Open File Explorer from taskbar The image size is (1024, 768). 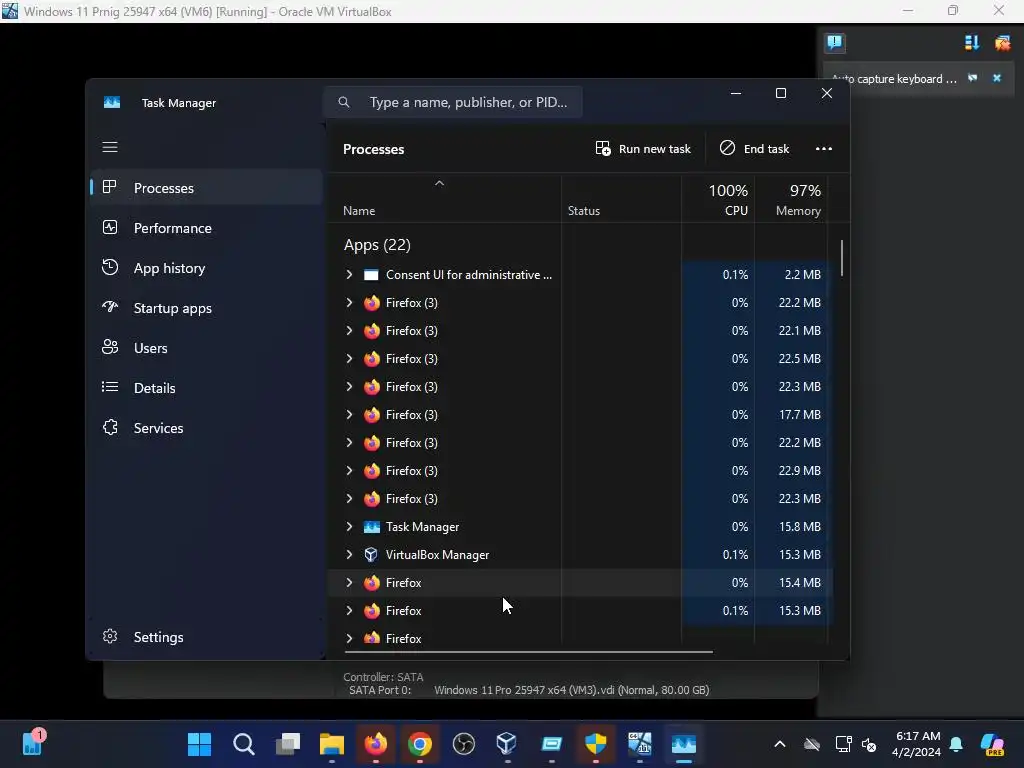(x=332, y=744)
